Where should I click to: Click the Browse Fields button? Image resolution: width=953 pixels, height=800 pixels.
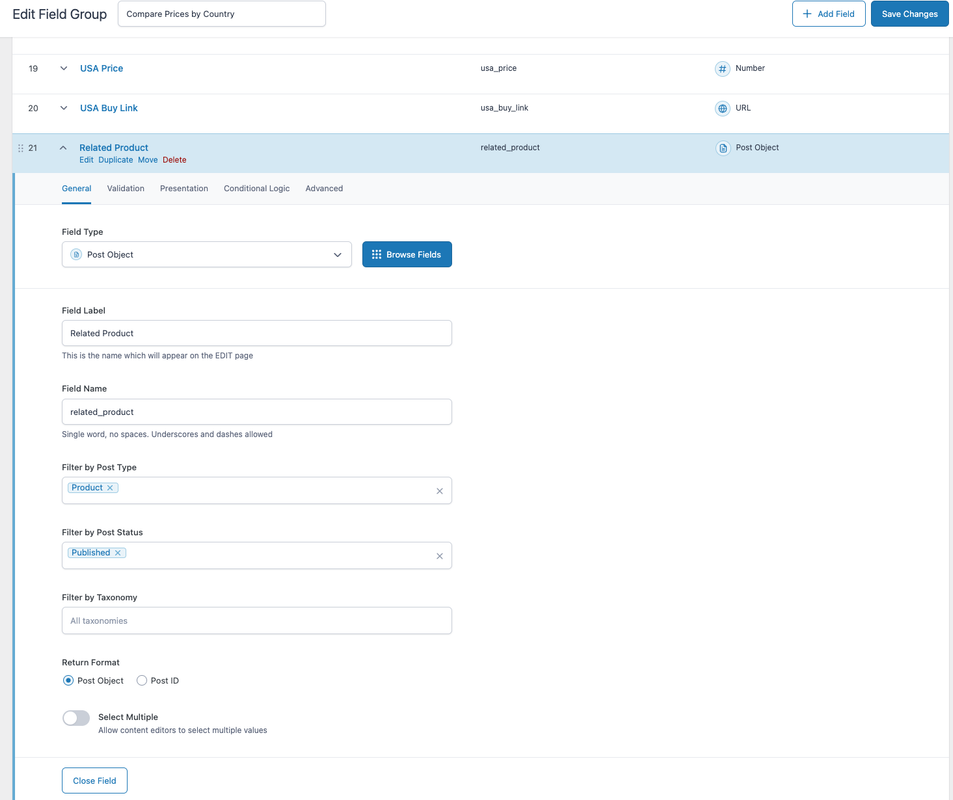407,255
